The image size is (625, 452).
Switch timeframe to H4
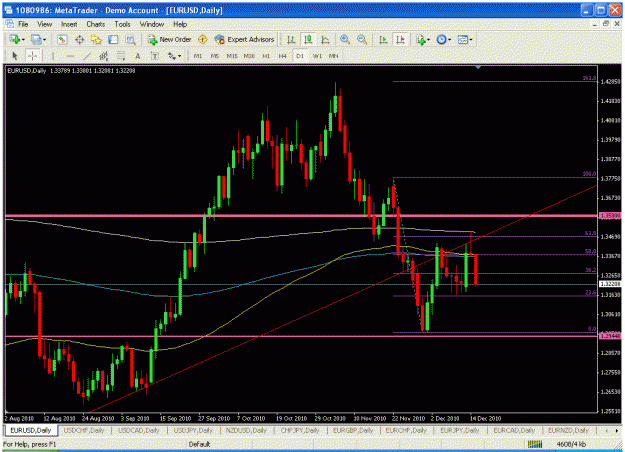tap(283, 56)
